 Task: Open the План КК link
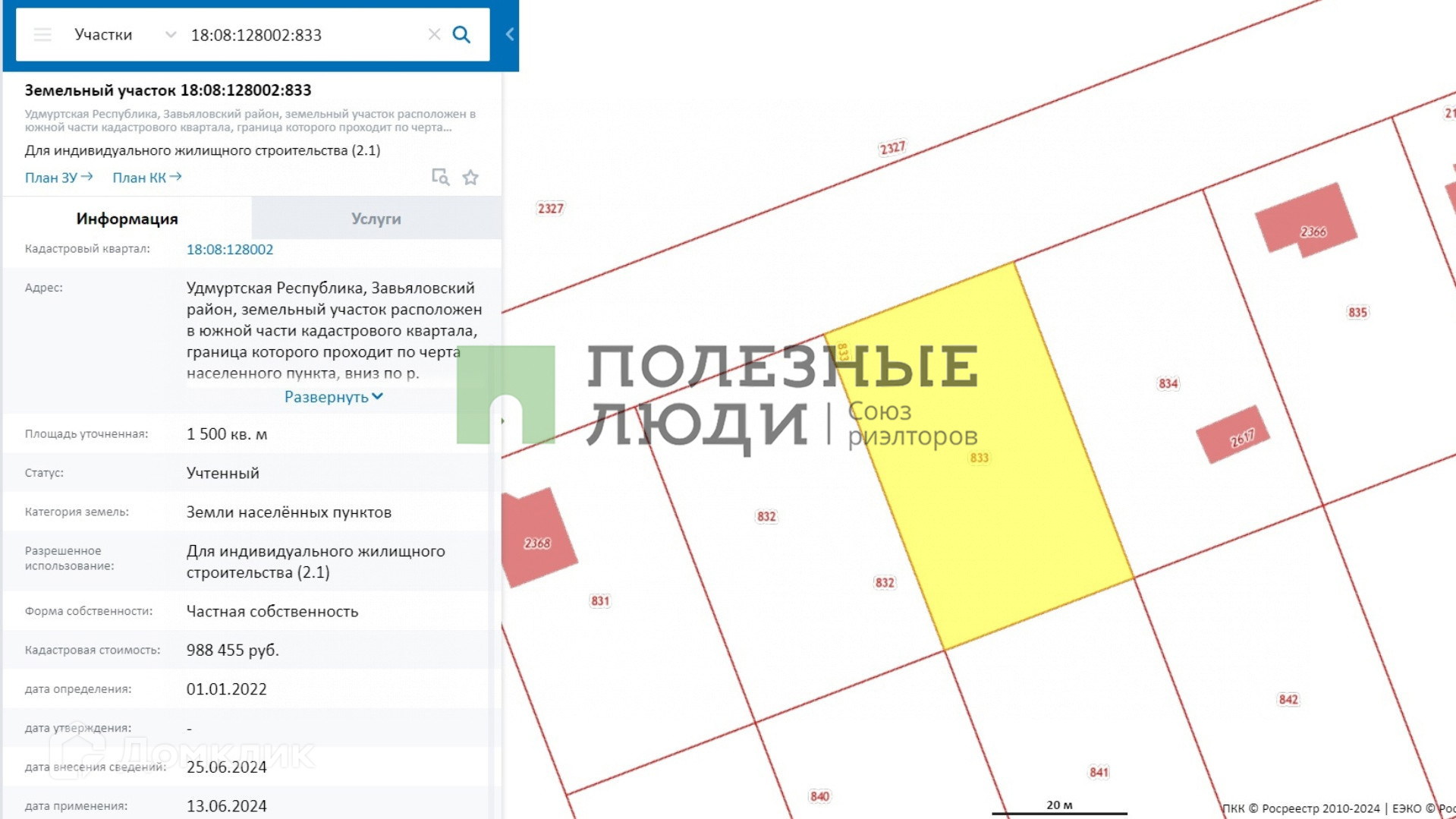pyautogui.click(x=147, y=178)
